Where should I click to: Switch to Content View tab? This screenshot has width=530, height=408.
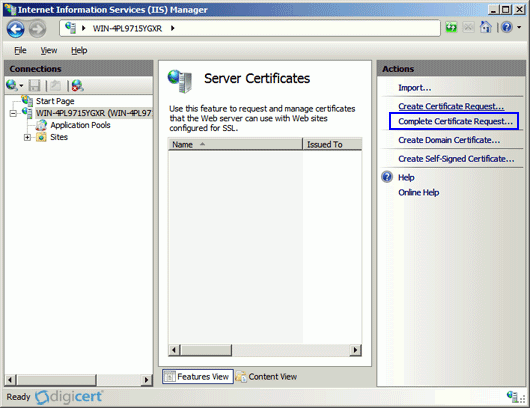click(x=267, y=377)
